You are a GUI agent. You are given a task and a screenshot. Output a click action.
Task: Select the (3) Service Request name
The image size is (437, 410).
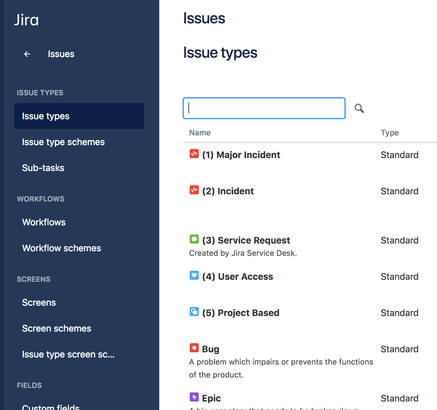coord(246,240)
